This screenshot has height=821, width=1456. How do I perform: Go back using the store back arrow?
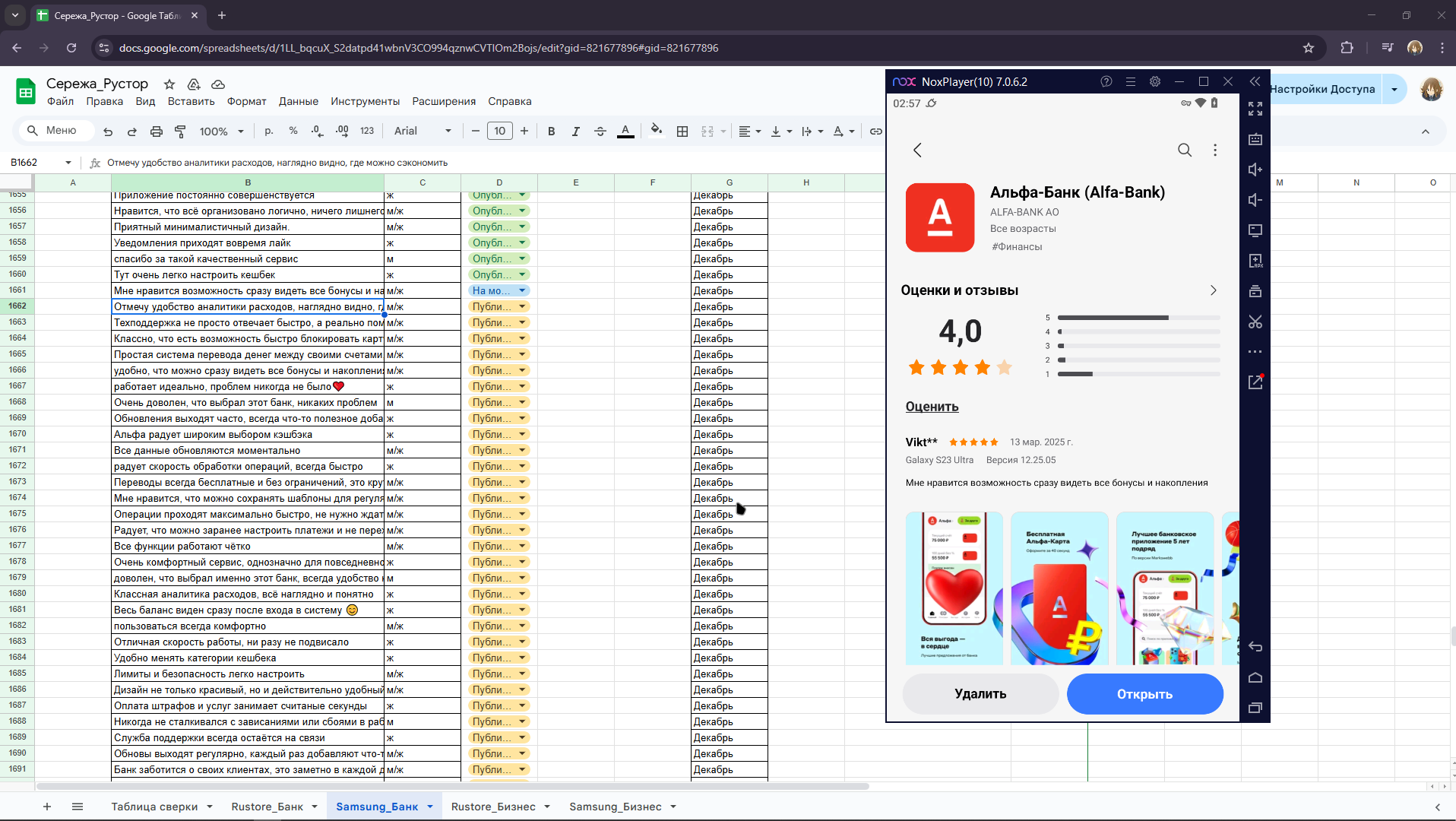pyautogui.click(x=917, y=150)
